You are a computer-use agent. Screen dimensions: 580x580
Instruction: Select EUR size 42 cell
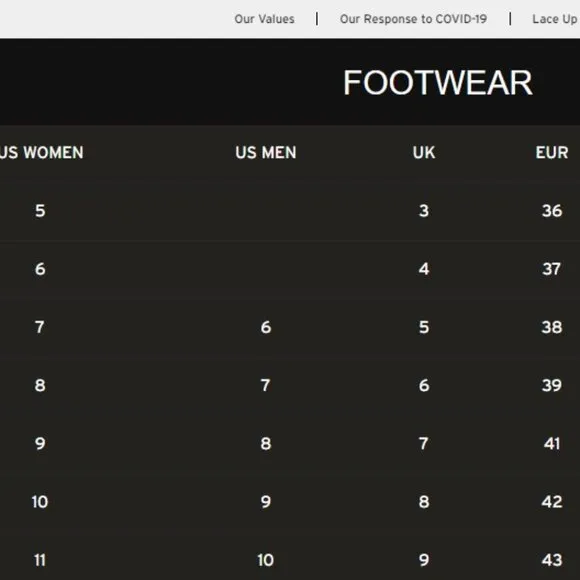tap(552, 502)
